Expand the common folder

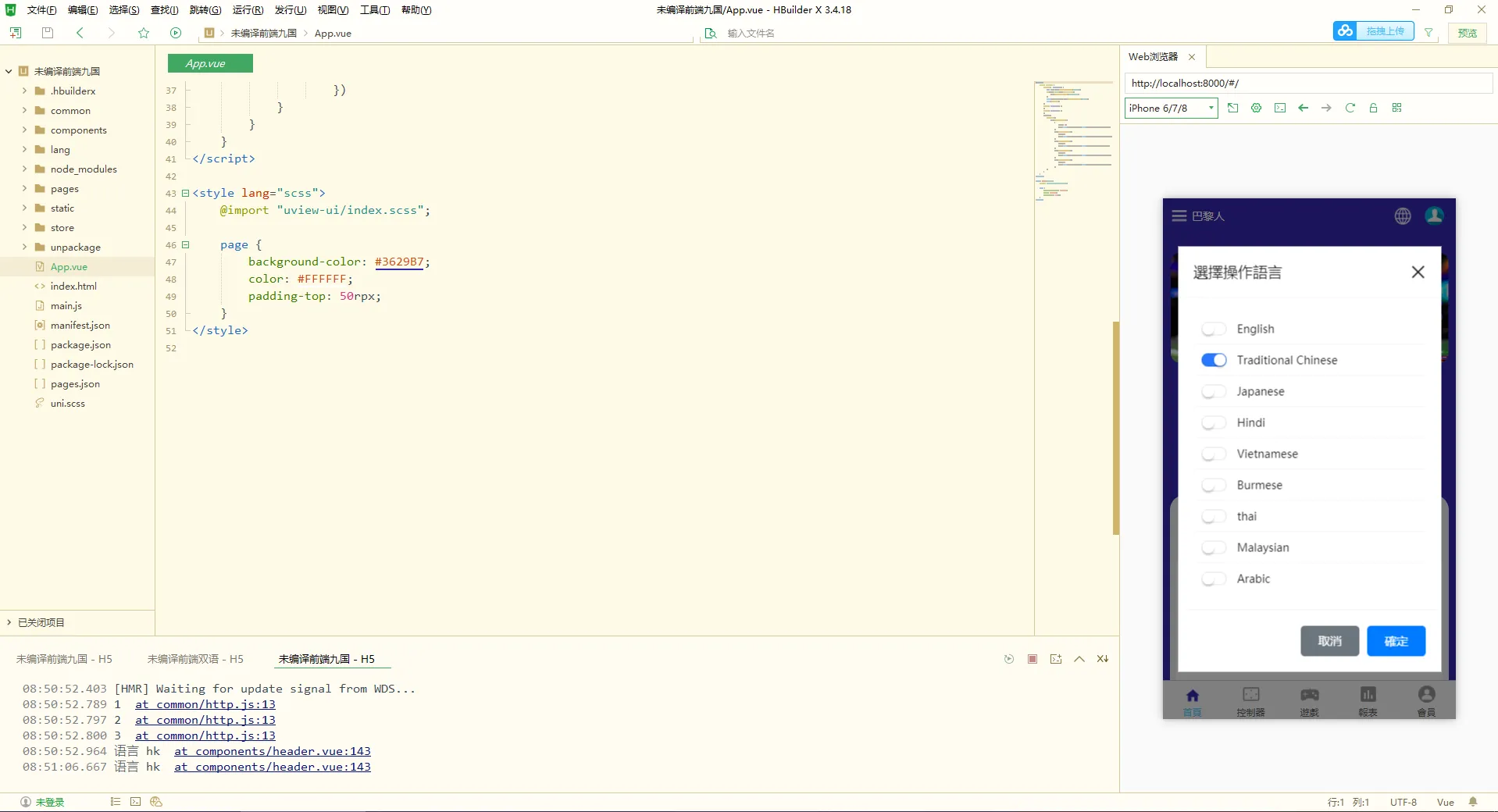click(x=24, y=110)
